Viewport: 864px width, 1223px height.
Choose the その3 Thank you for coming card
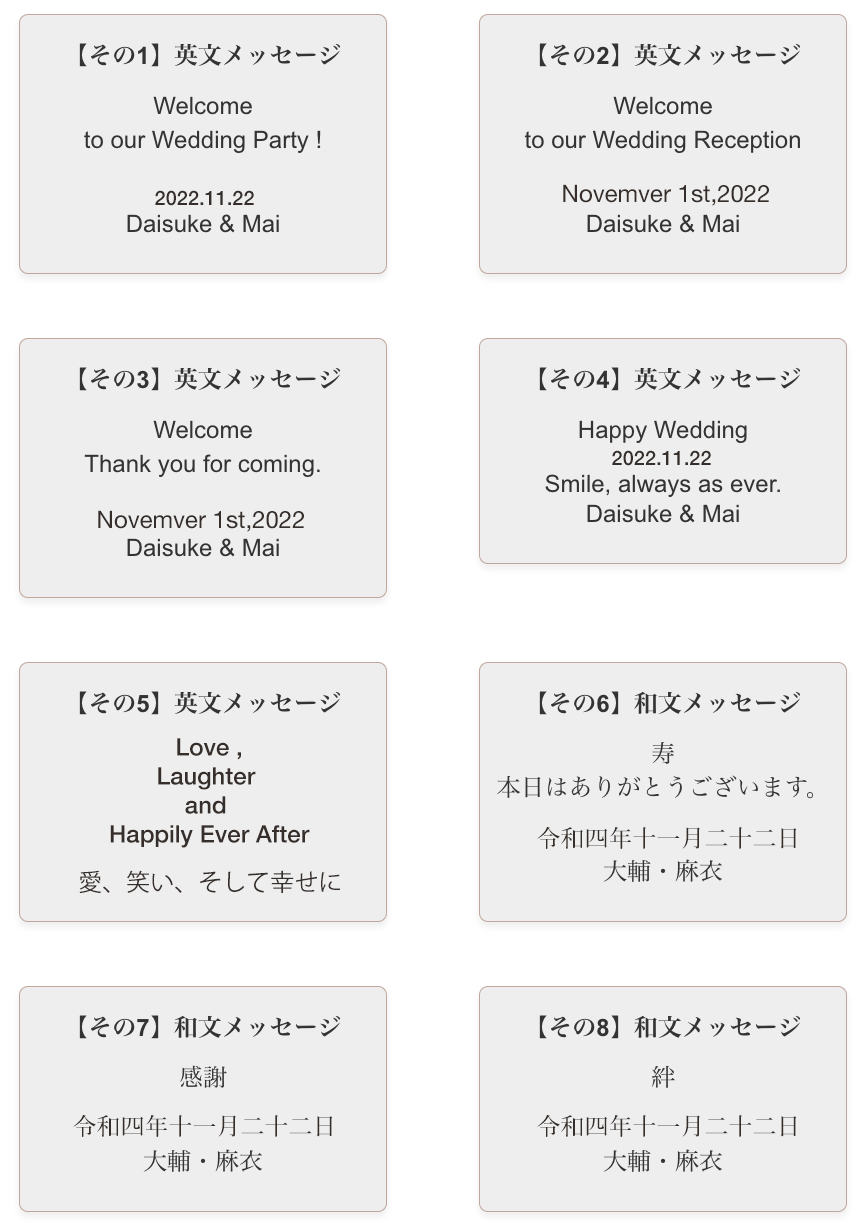coord(203,468)
